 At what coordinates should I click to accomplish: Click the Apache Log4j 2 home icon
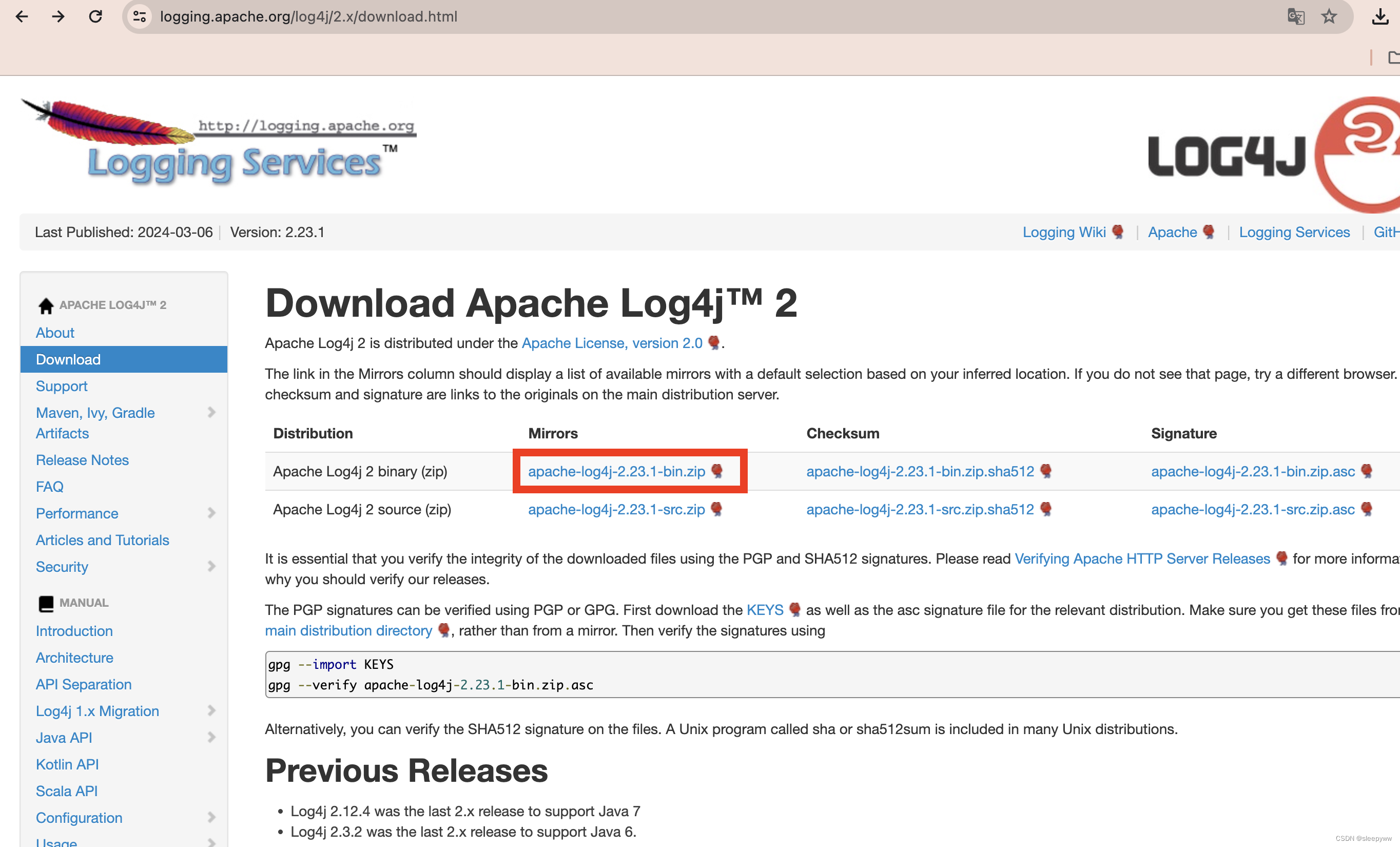pos(46,305)
